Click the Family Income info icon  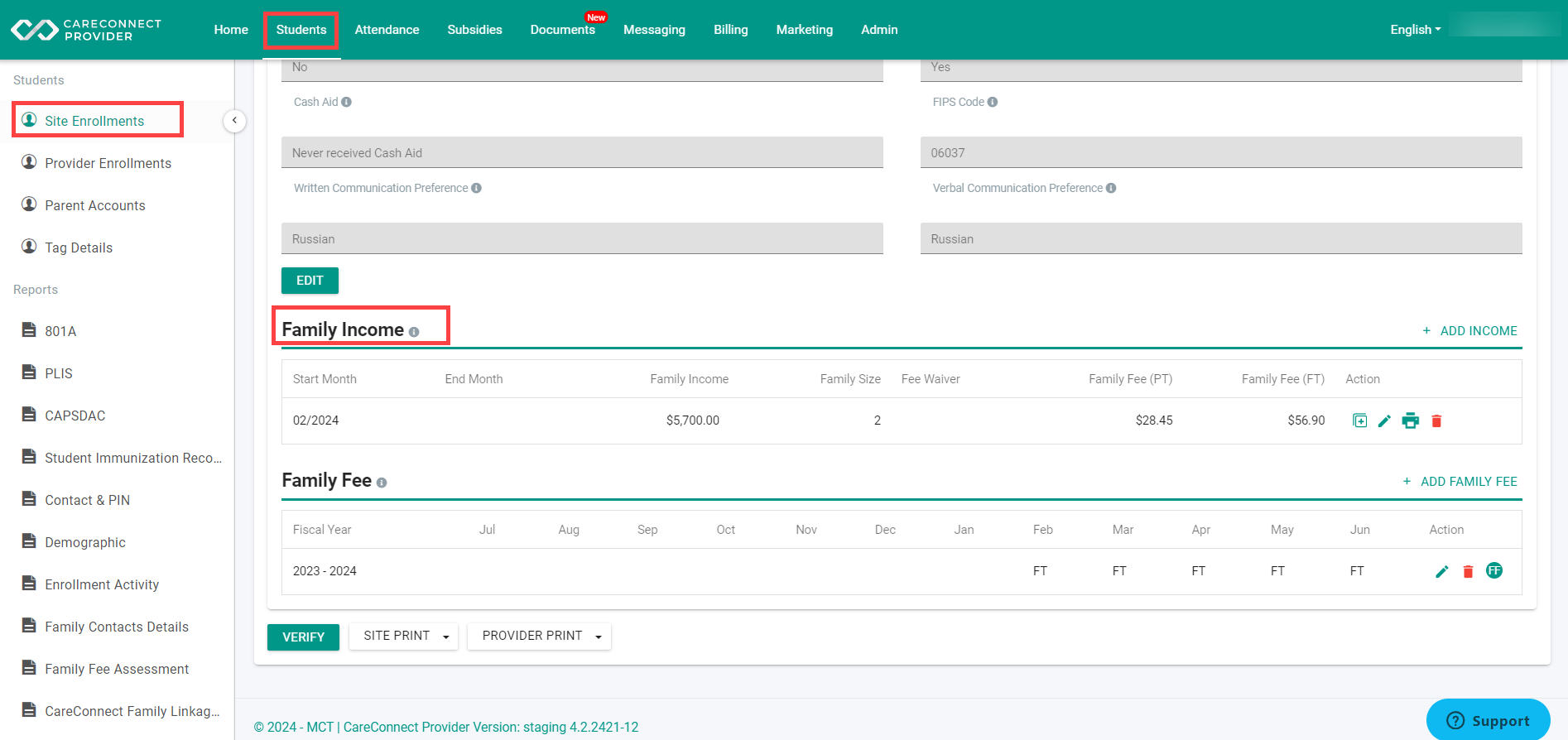414,332
